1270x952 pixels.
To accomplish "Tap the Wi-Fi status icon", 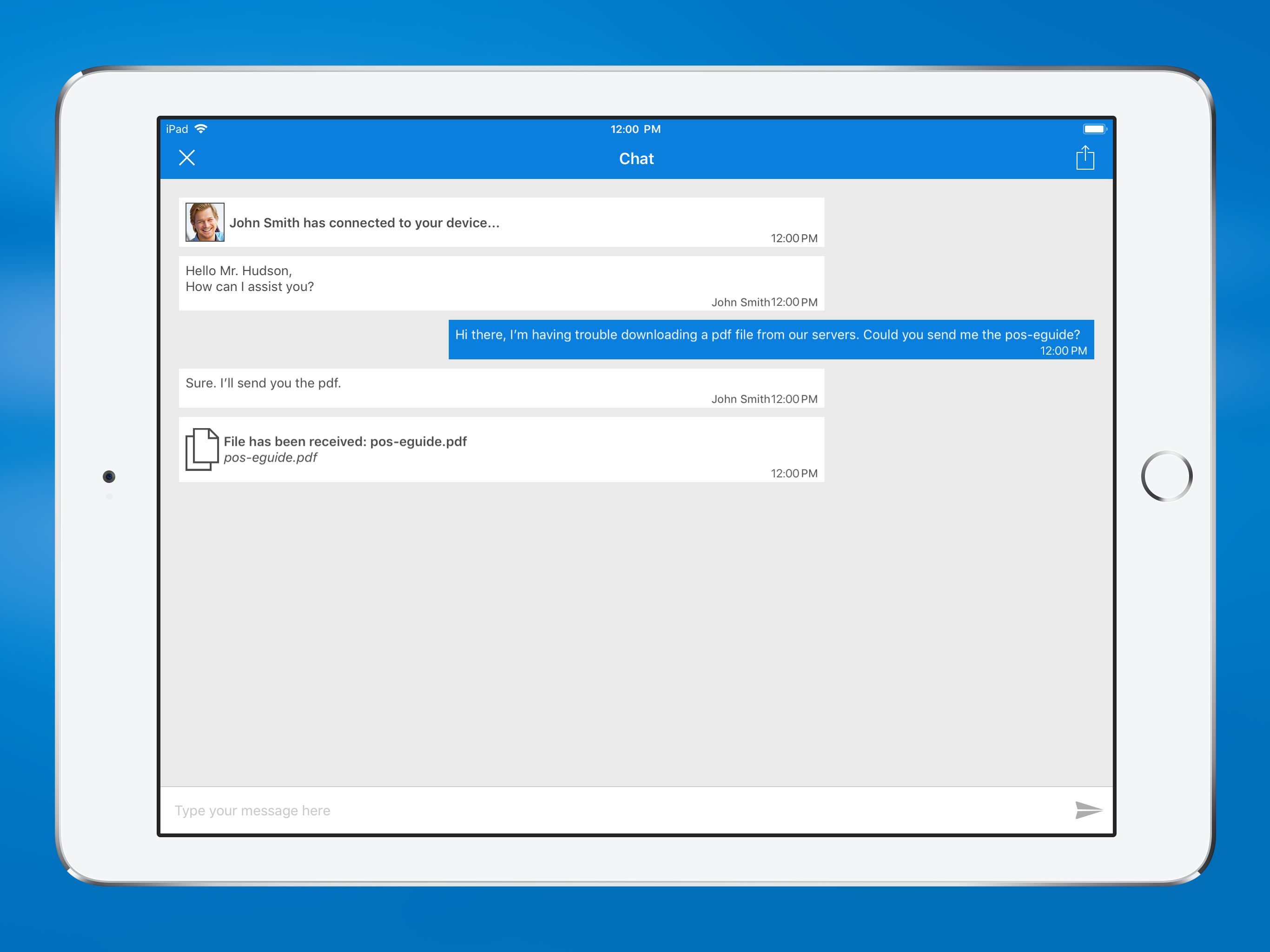I will coord(200,129).
